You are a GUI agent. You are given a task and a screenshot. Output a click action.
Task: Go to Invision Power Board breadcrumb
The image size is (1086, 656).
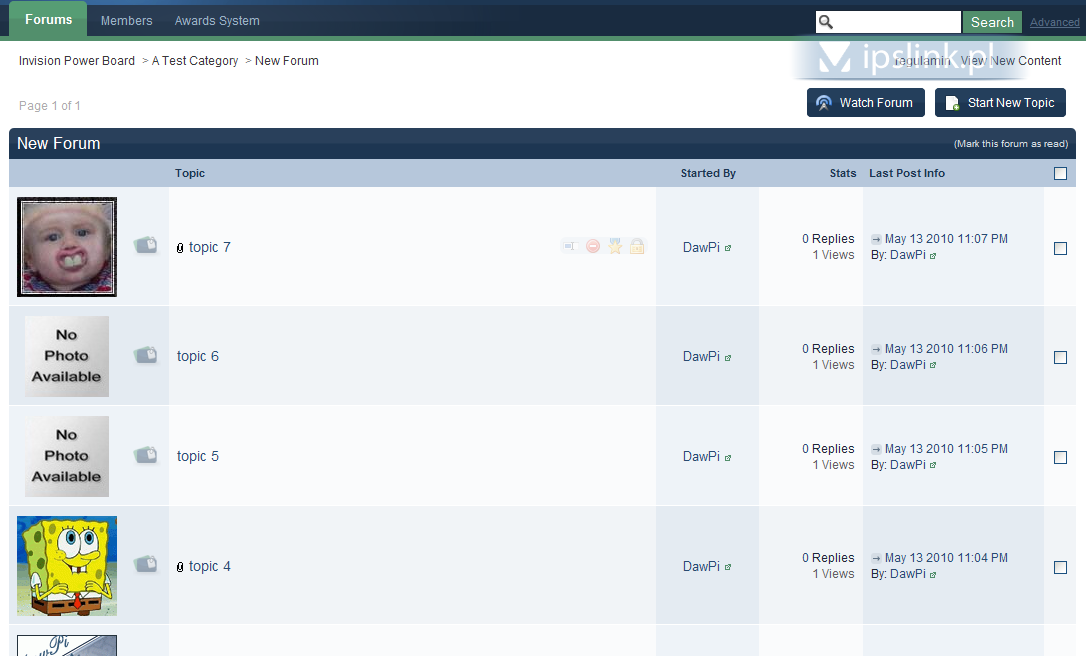coord(77,61)
